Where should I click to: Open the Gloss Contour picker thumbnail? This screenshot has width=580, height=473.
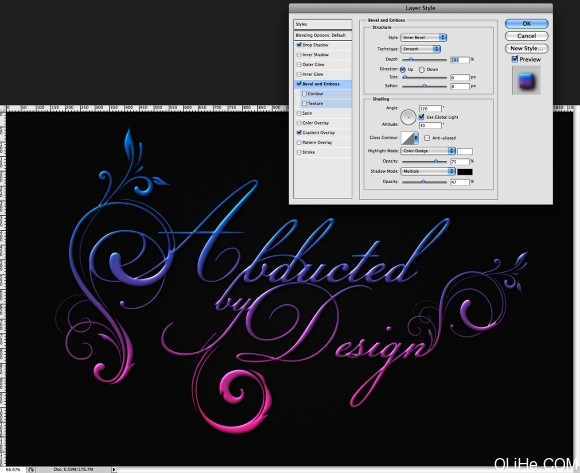click(x=407, y=138)
